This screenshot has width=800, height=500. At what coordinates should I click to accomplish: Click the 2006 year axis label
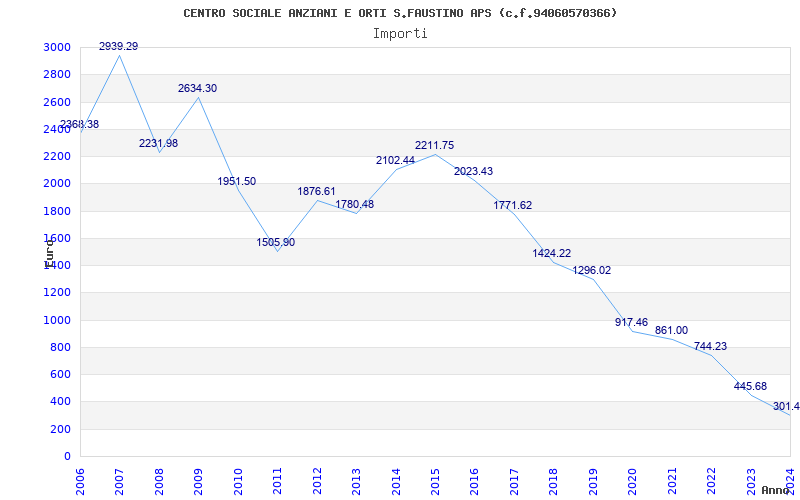(x=80, y=480)
